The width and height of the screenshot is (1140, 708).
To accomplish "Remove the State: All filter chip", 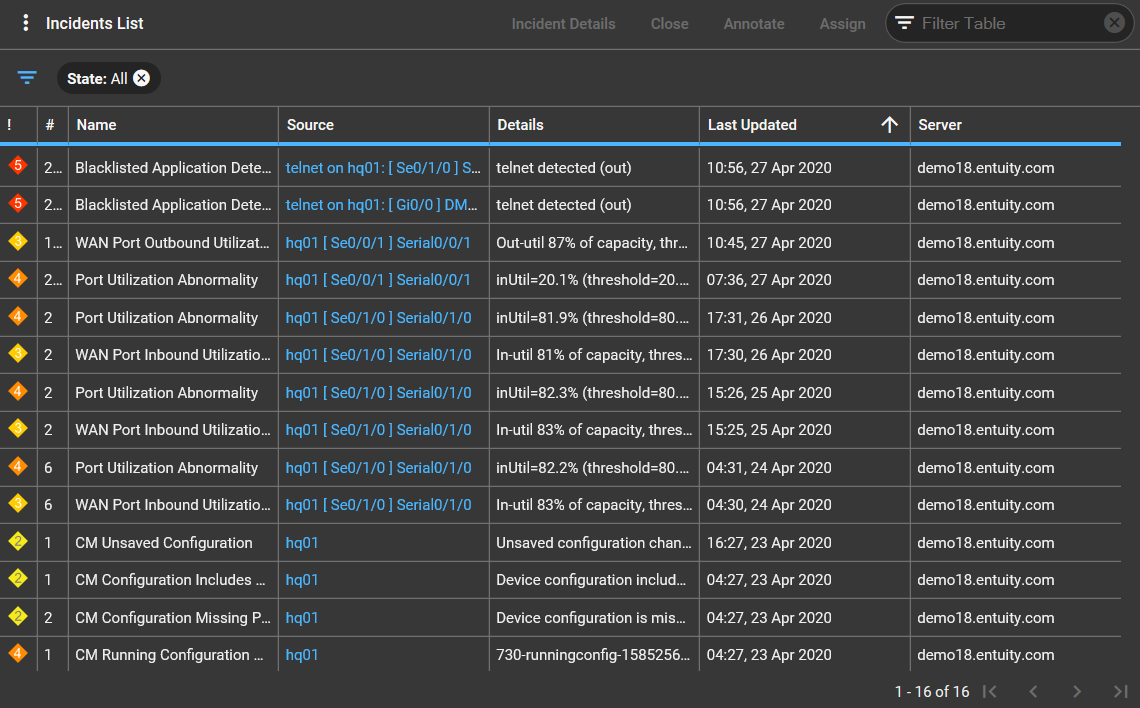I will (x=142, y=79).
